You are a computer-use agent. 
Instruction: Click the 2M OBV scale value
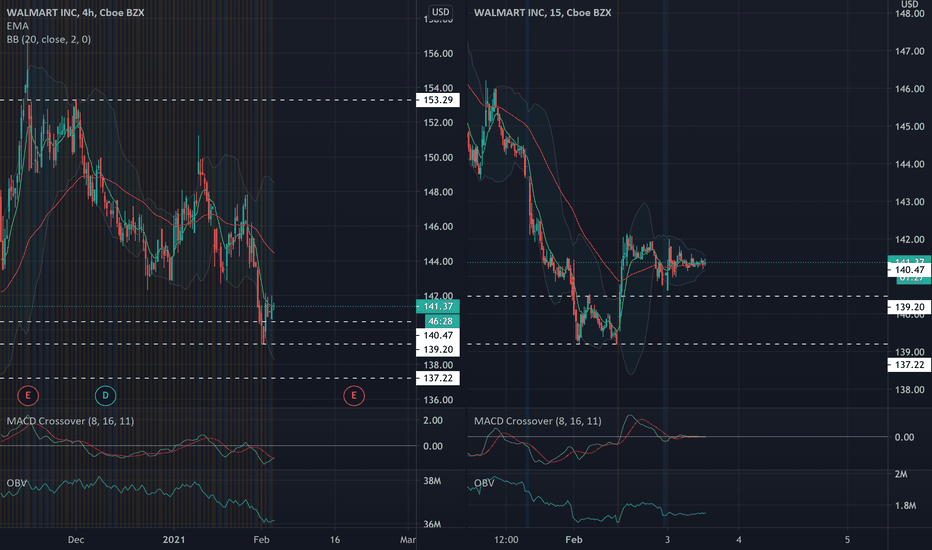click(x=901, y=474)
